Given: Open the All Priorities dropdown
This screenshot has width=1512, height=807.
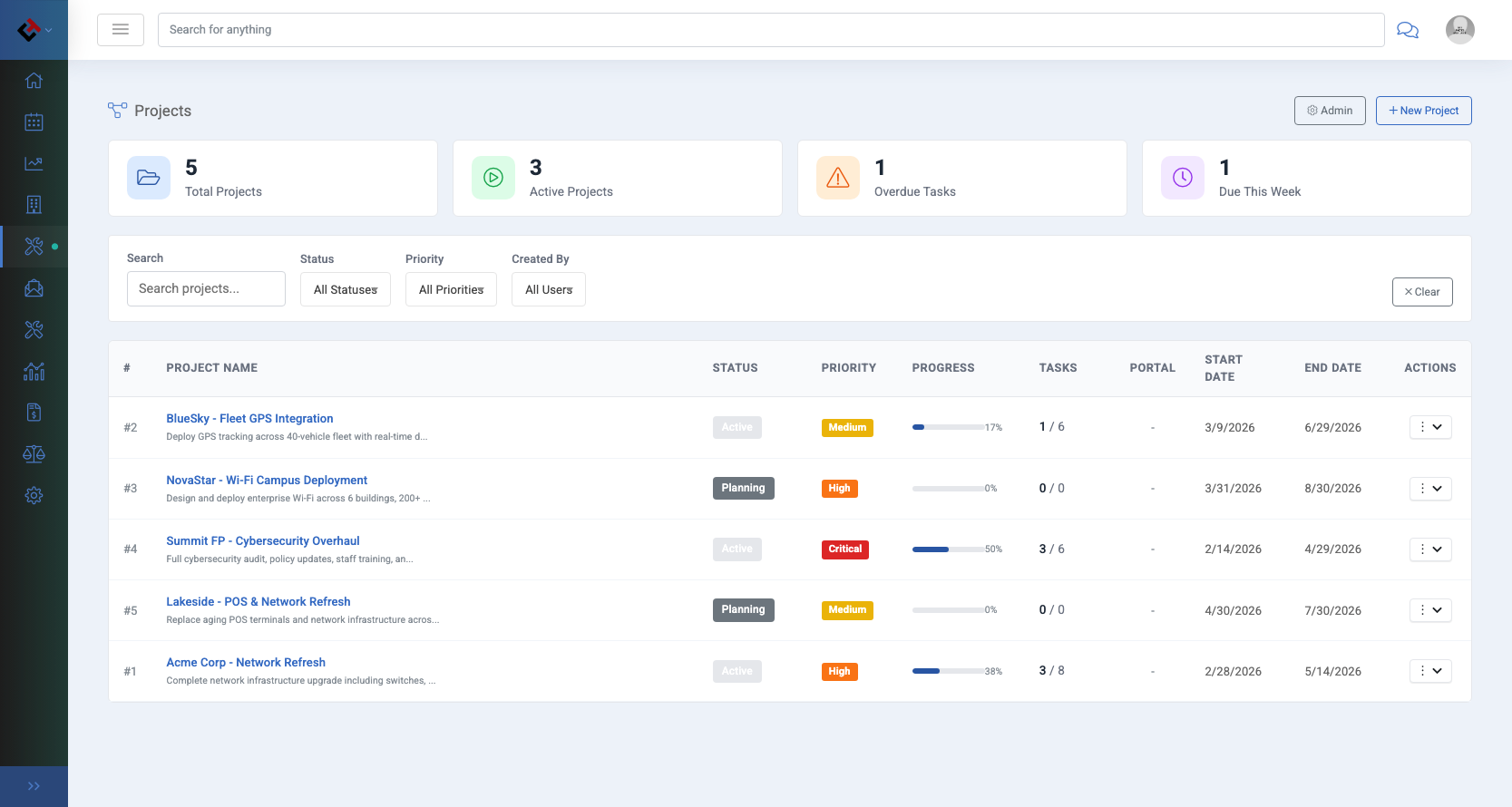Looking at the screenshot, I should [x=451, y=289].
